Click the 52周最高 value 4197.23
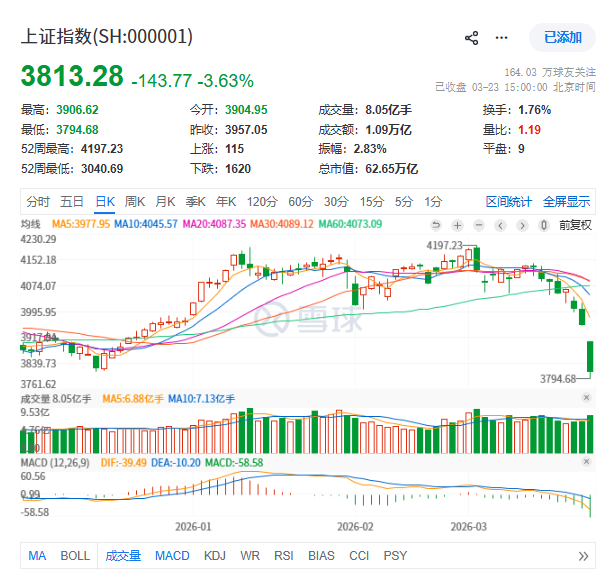 pos(102,149)
